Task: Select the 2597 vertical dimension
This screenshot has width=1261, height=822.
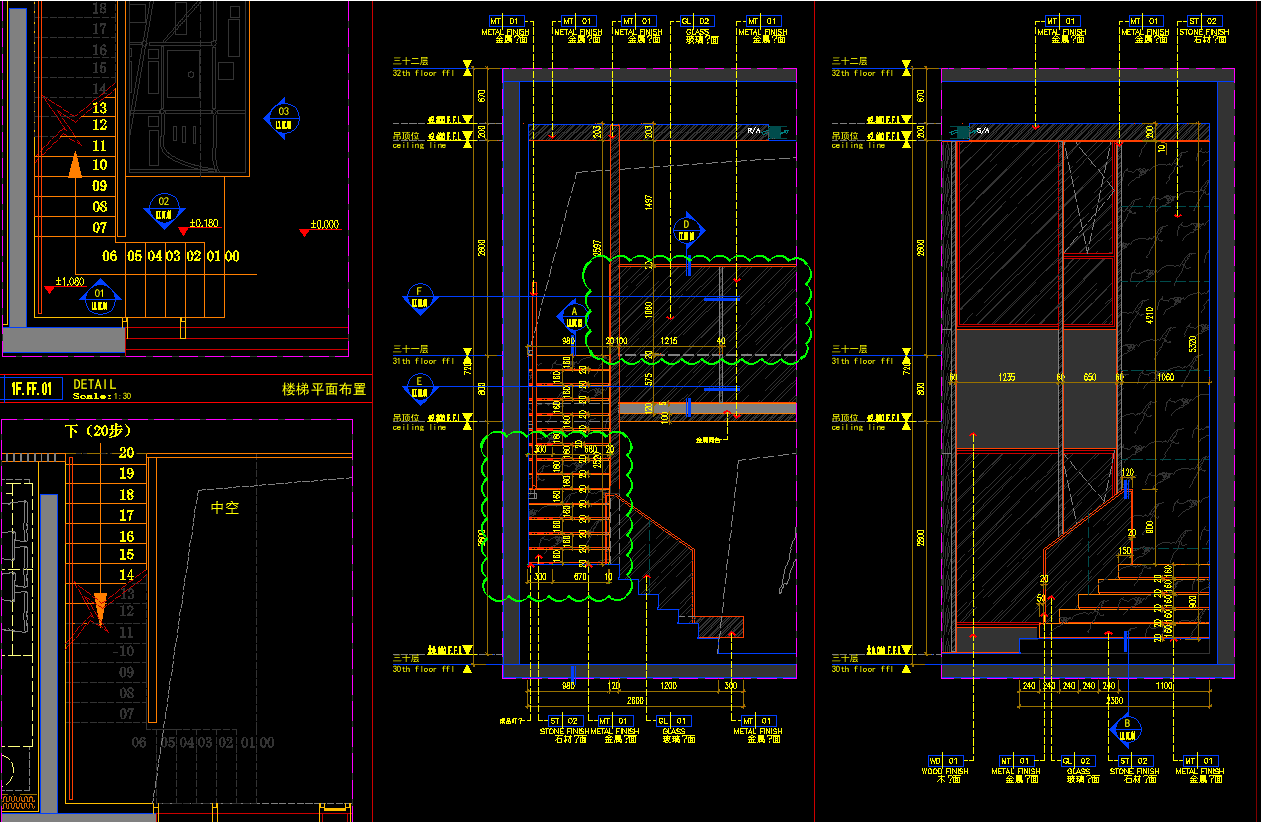Action: [x=598, y=248]
